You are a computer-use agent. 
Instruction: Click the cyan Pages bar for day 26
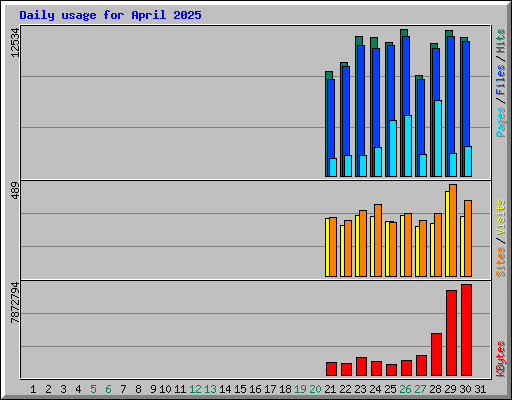408,146
